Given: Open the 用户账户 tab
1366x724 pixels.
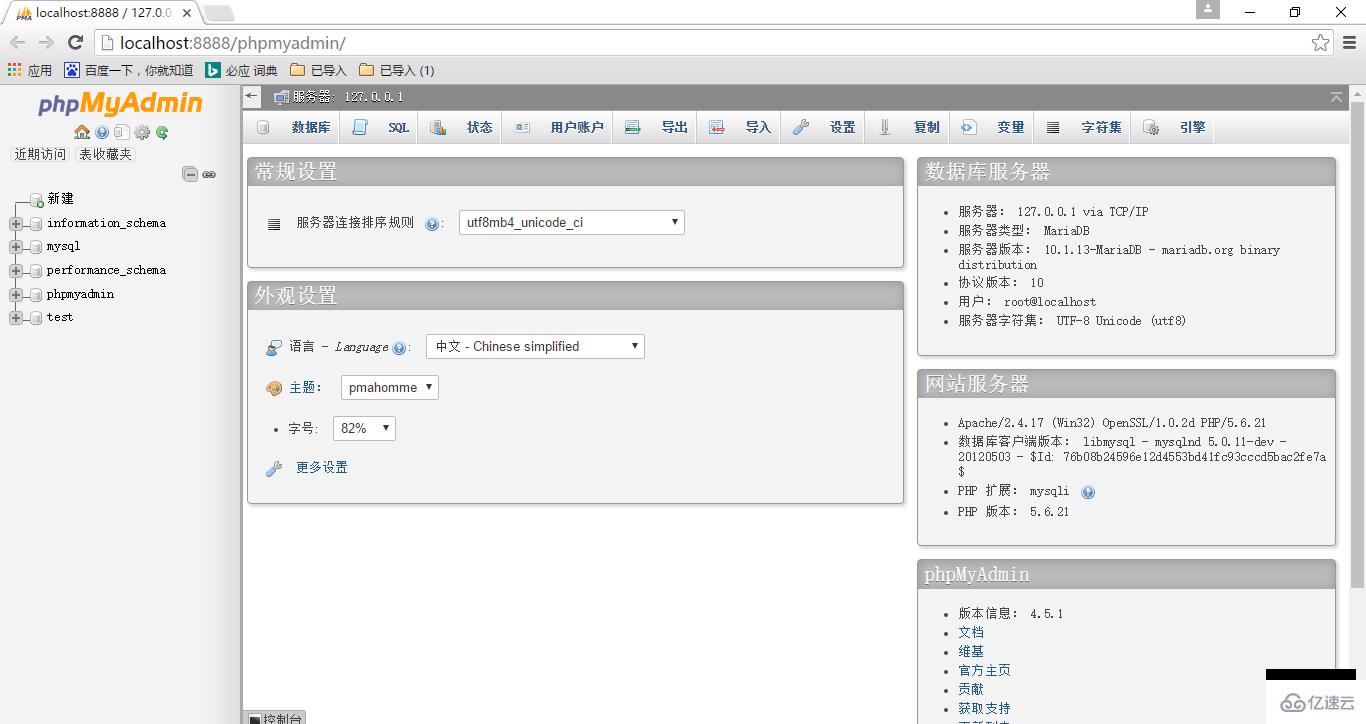Looking at the screenshot, I should [559, 127].
